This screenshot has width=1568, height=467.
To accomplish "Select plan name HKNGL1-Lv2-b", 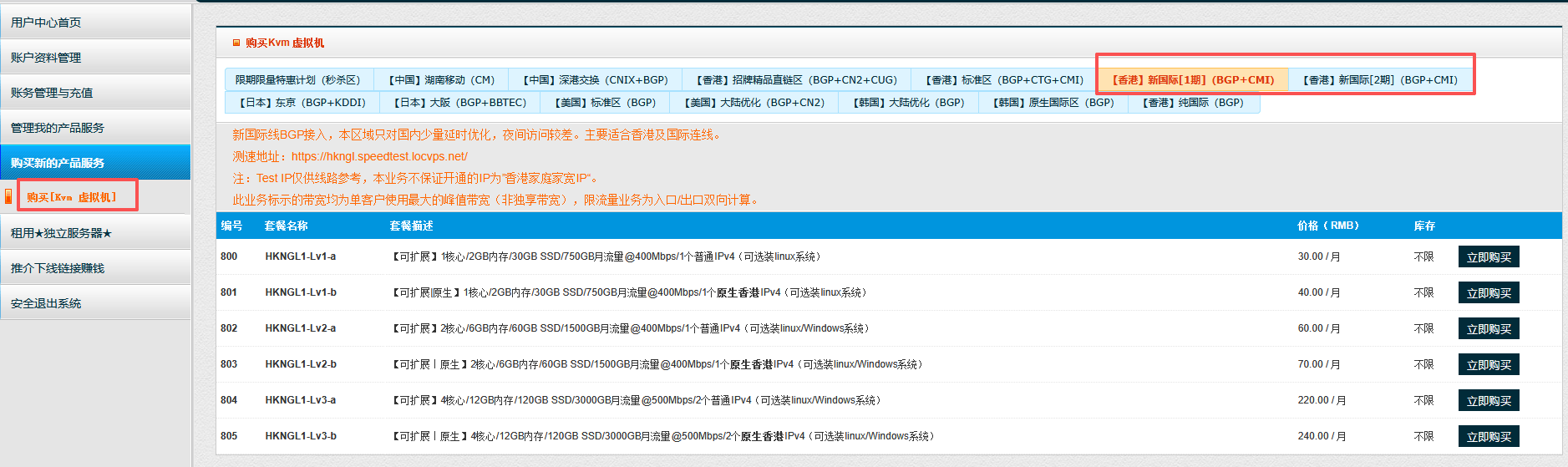I will pos(301,364).
